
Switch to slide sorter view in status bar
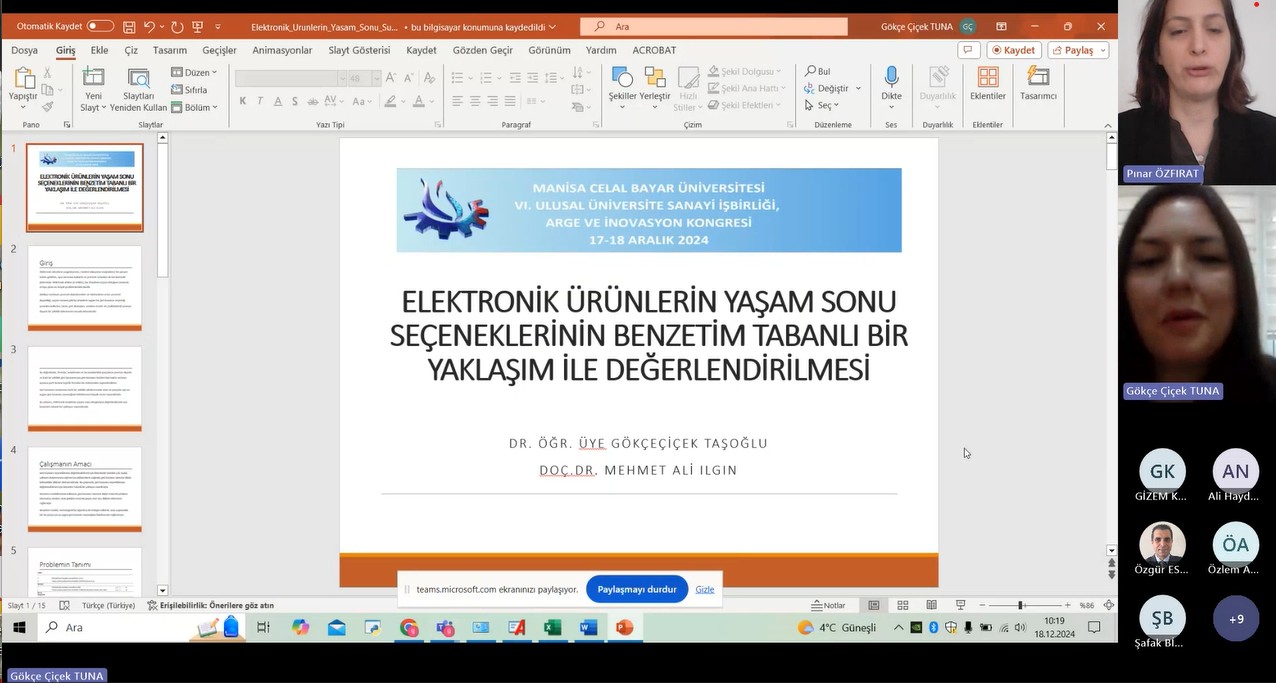[x=902, y=605]
